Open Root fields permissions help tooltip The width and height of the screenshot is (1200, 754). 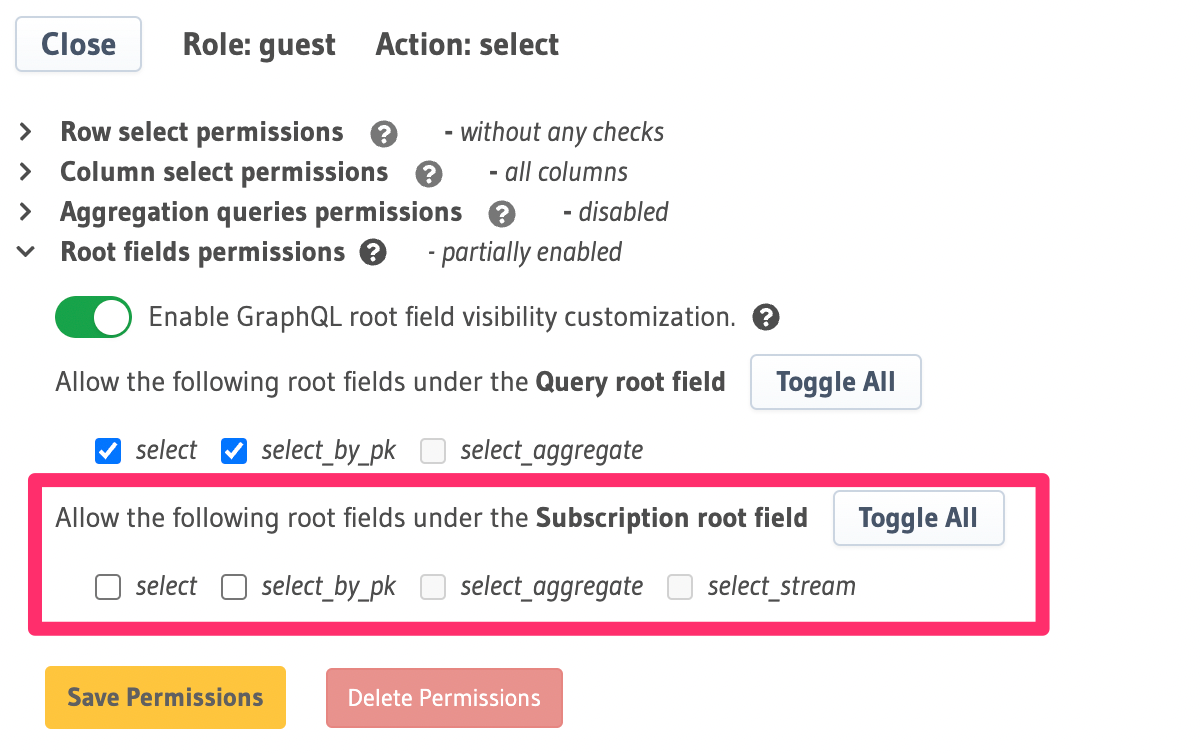tap(372, 253)
